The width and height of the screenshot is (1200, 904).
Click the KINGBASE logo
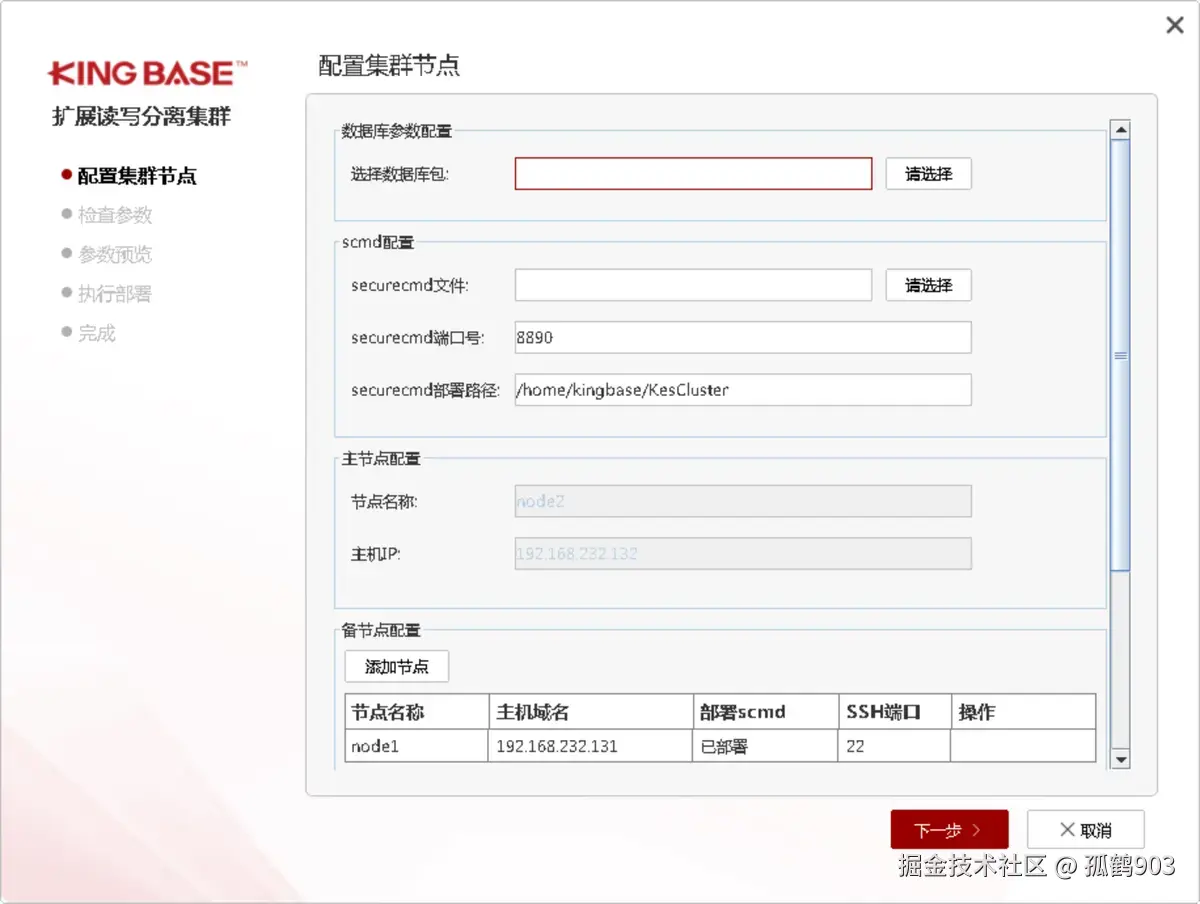pos(147,73)
